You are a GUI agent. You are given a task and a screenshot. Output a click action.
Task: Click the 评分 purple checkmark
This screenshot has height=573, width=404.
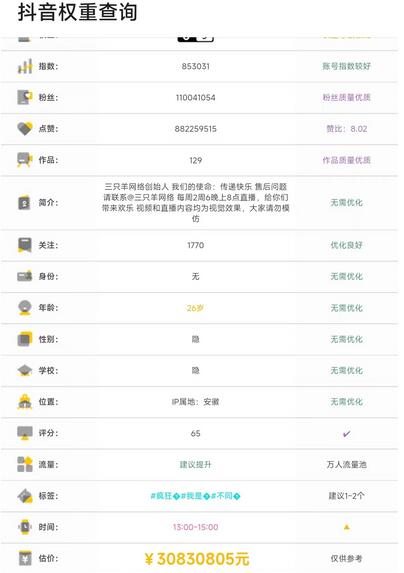tap(346, 434)
